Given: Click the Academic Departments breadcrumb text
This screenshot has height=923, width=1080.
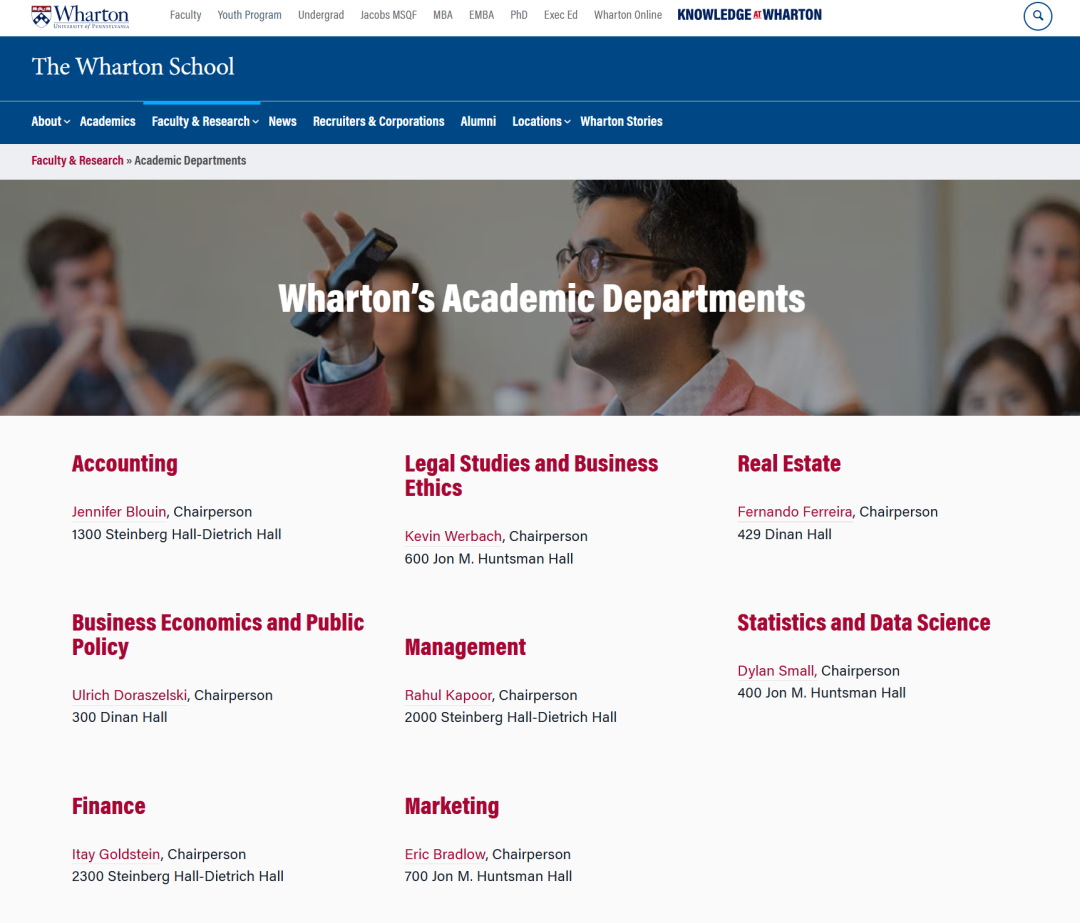Looking at the screenshot, I should point(190,160).
